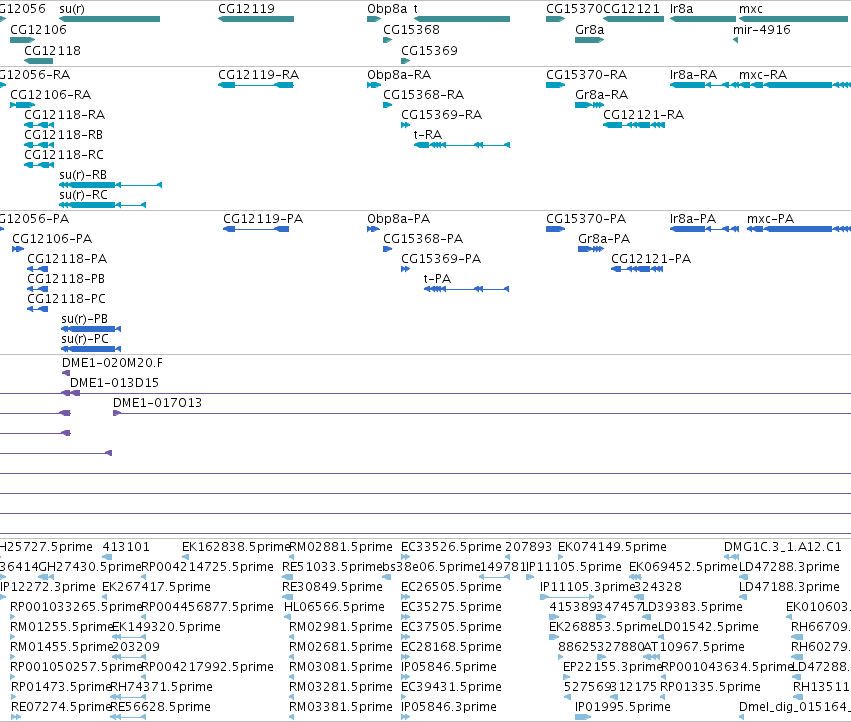851x722 pixels.
Task: Click the CG15370-PA protein label
Action: click(586, 219)
